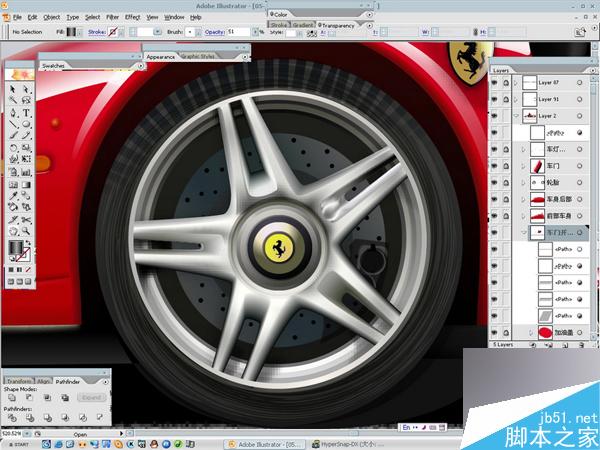Viewport: 600px width, 450px height.
Task: Select the Slice tool
Action: coord(13,220)
